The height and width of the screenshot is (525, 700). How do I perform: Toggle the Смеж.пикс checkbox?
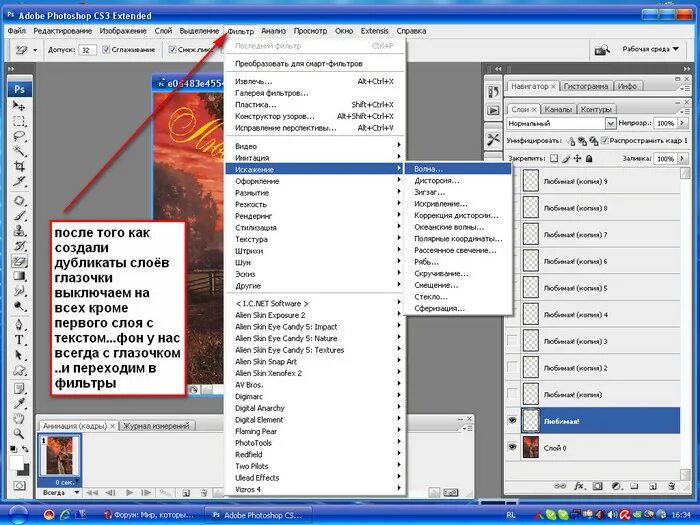point(172,50)
